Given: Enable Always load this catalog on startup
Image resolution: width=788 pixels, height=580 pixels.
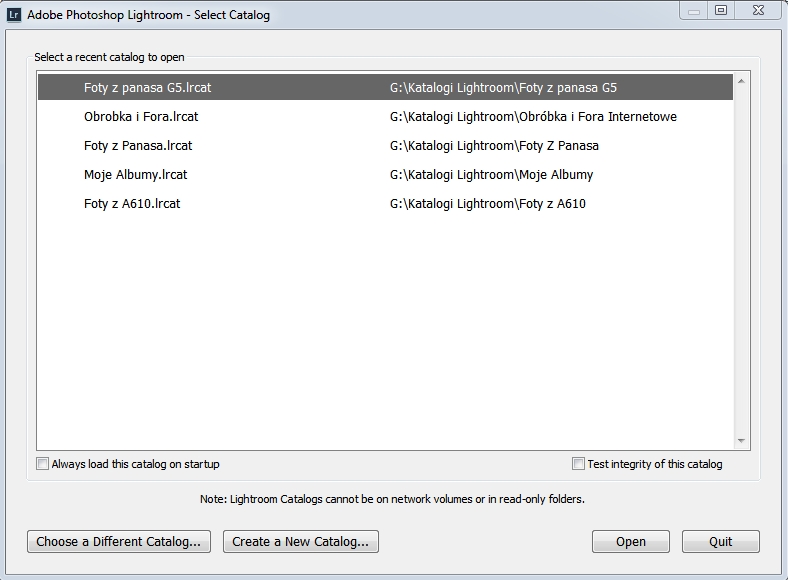Looking at the screenshot, I should pyautogui.click(x=42, y=464).
